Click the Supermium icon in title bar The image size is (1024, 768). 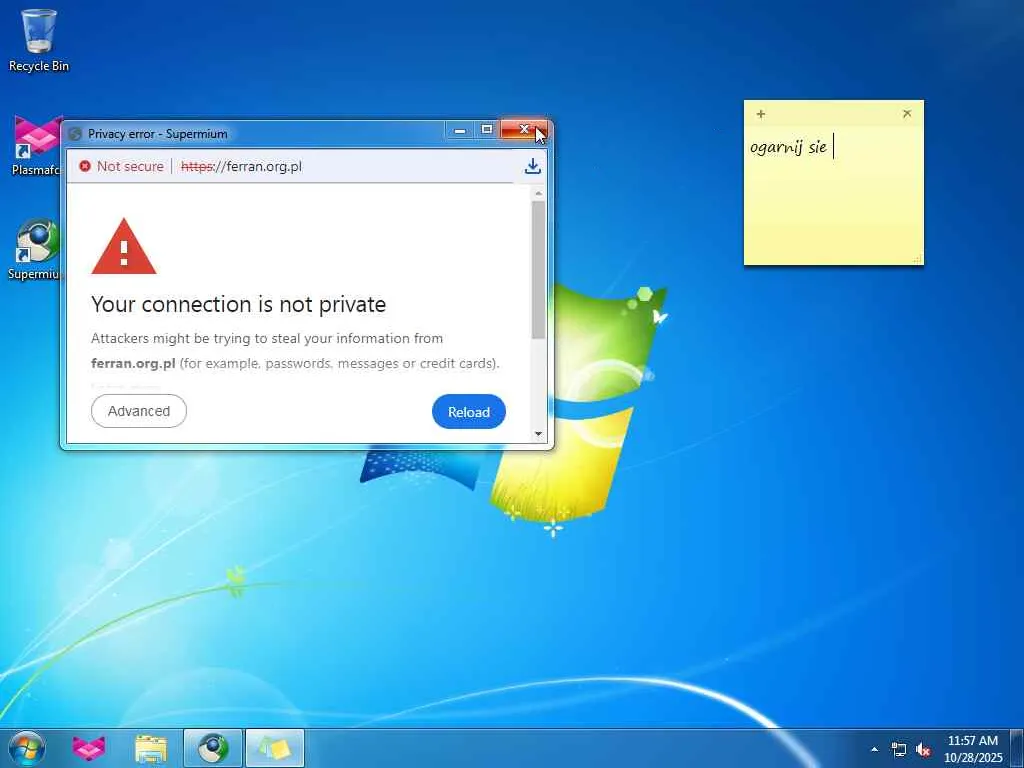75,134
